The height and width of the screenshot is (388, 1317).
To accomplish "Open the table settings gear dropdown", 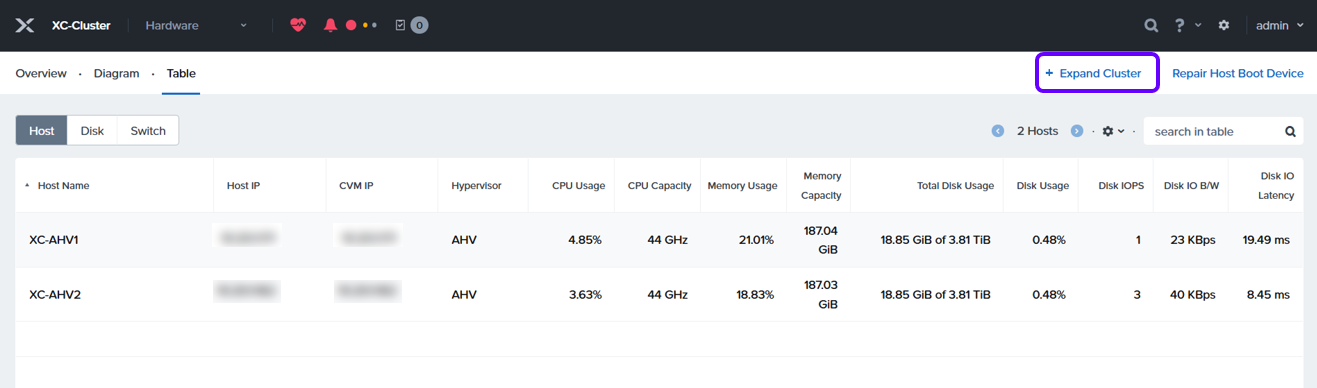I will coord(1113,131).
